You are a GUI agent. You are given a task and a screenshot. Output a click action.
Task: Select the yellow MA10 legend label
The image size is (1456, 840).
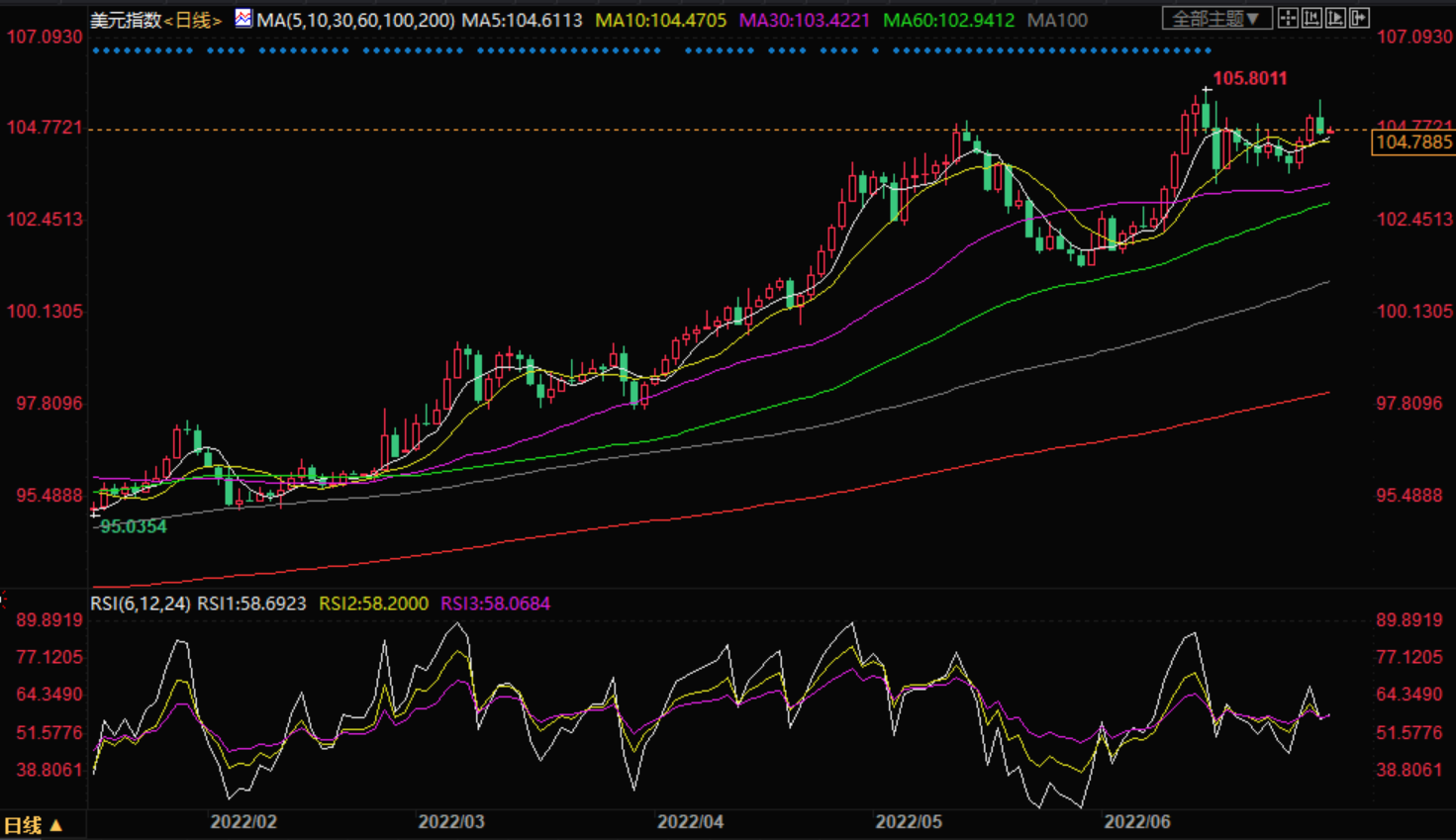tap(660, 20)
